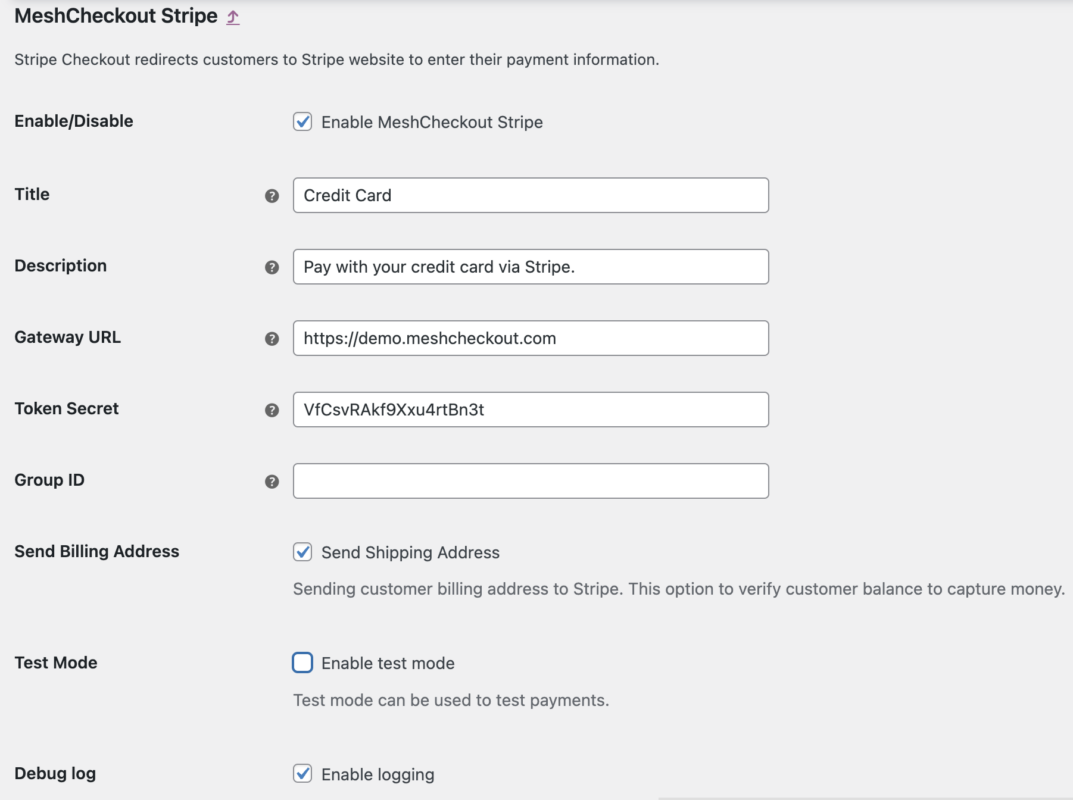Click the help icon next to Title
The height and width of the screenshot is (800, 1073).
coord(271,196)
